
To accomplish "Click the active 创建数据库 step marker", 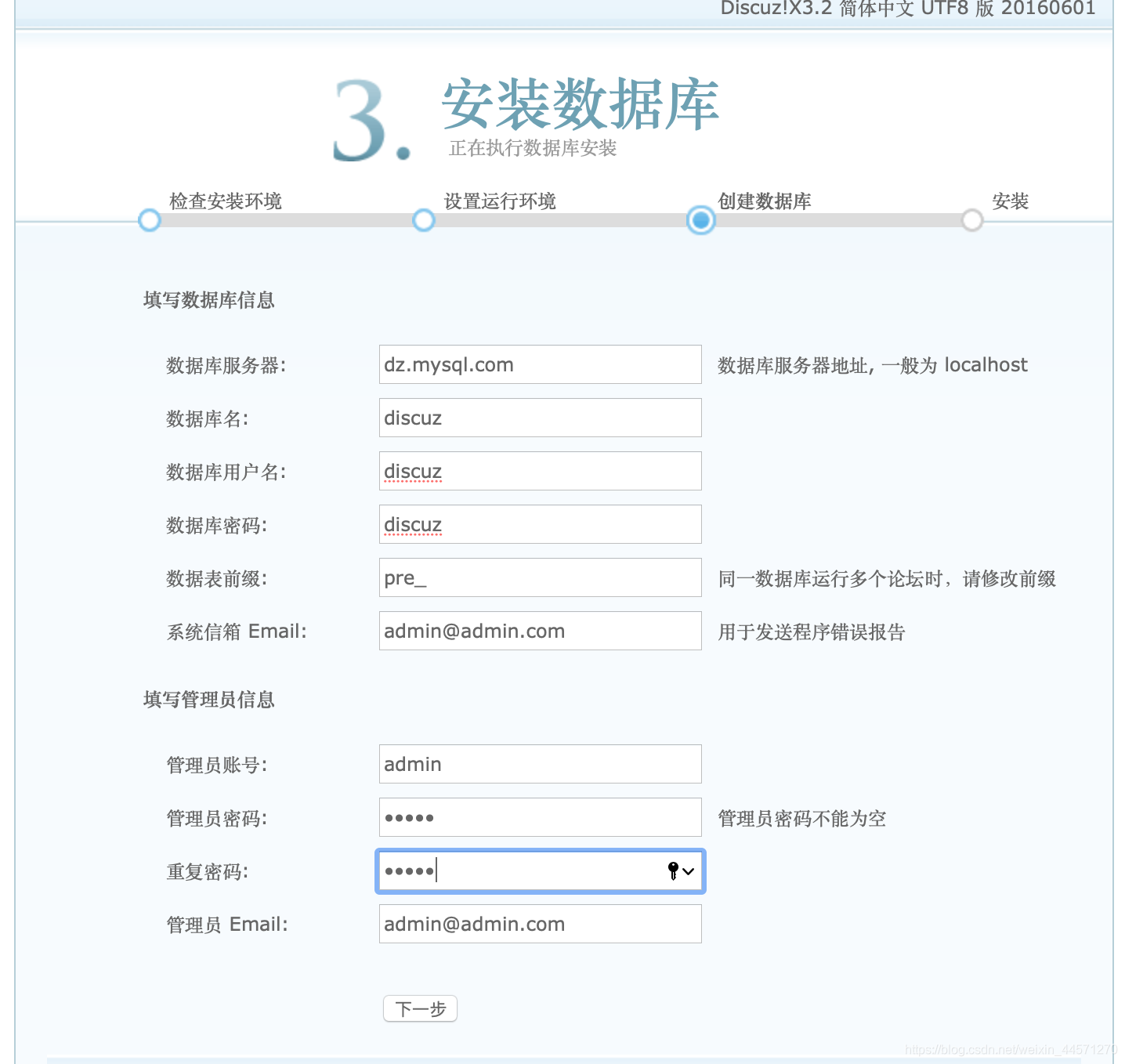I will point(701,220).
